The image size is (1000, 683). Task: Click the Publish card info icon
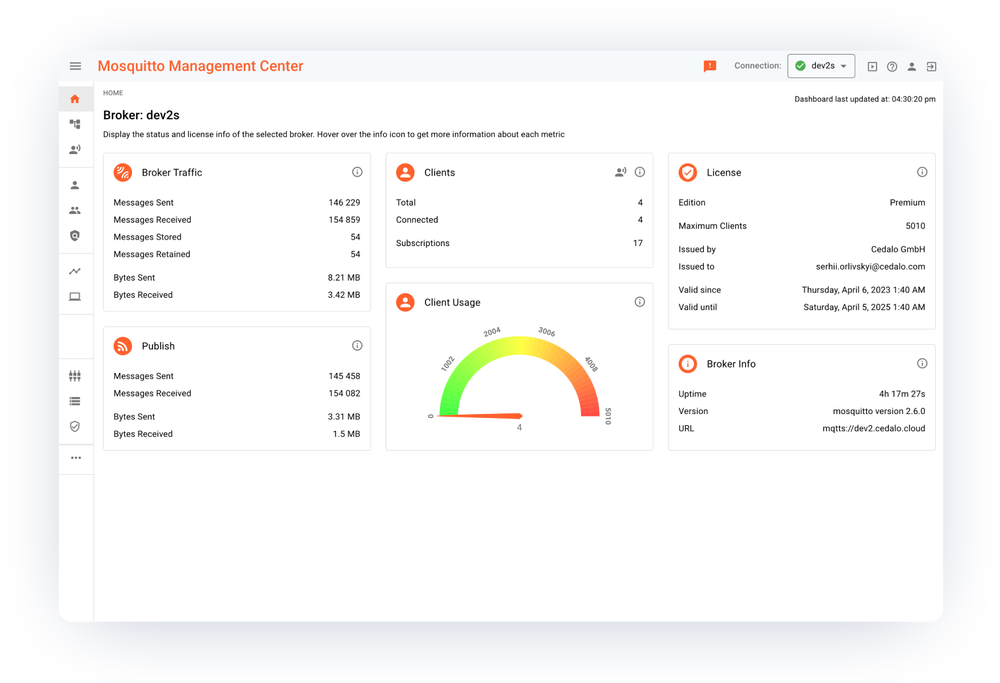[x=357, y=346]
